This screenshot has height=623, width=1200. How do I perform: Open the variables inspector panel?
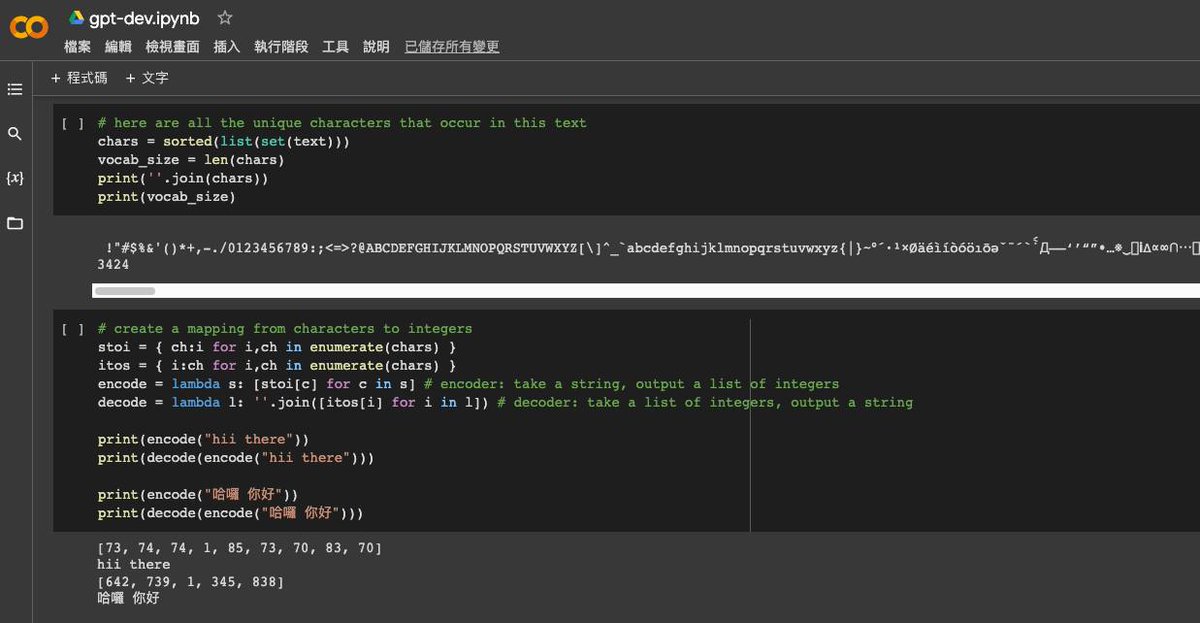coord(15,179)
